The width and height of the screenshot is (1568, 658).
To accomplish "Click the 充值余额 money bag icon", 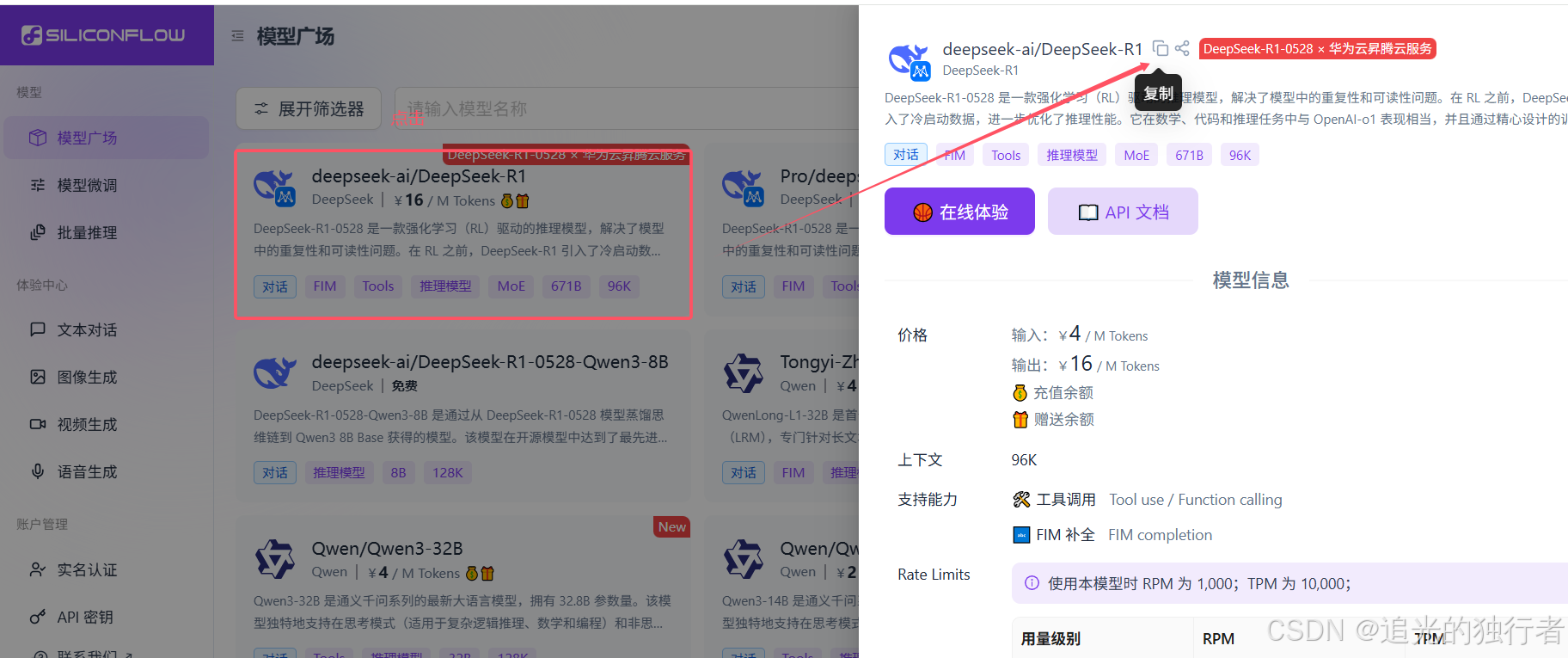I will tap(1020, 392).
